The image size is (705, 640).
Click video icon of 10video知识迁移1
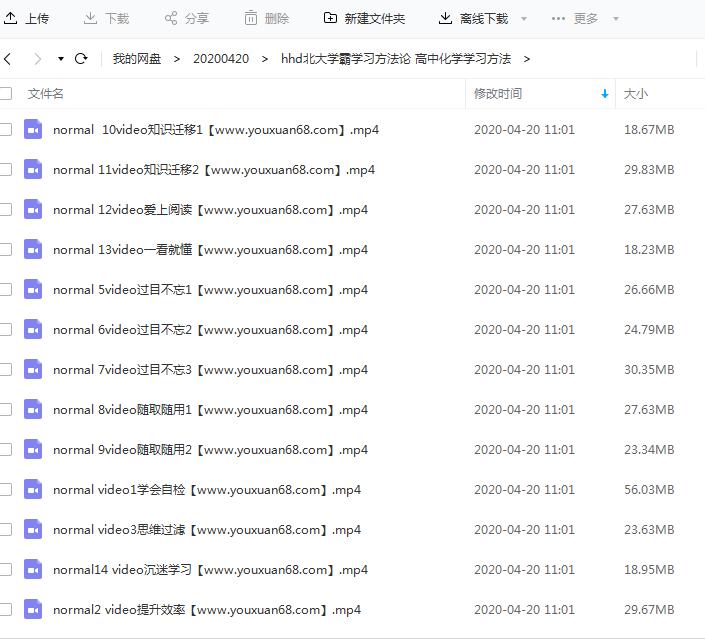click(33, 130)
